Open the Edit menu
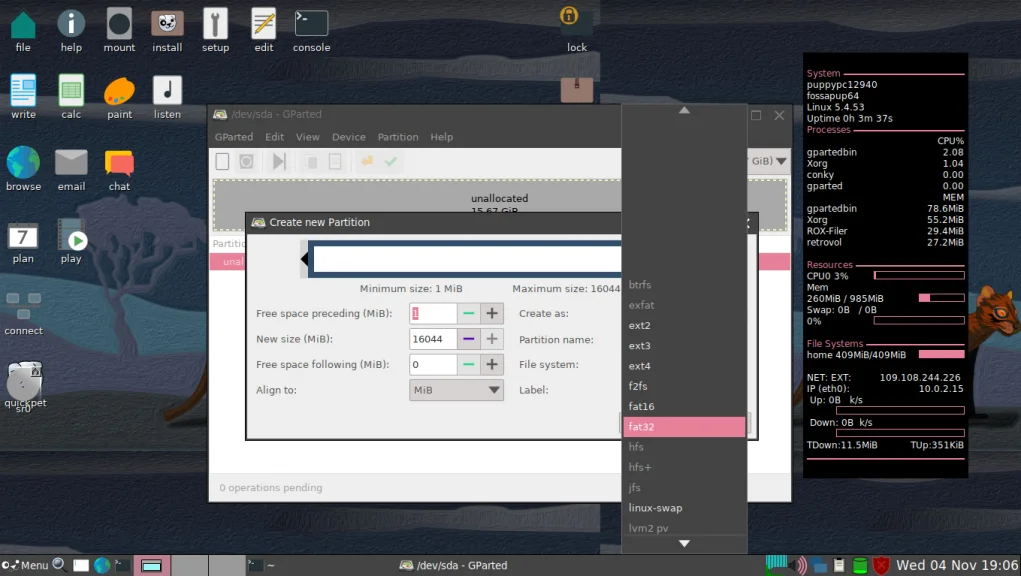Viewport: 1021px width, 576px height. pyautogui.click(x=274, y=137)
